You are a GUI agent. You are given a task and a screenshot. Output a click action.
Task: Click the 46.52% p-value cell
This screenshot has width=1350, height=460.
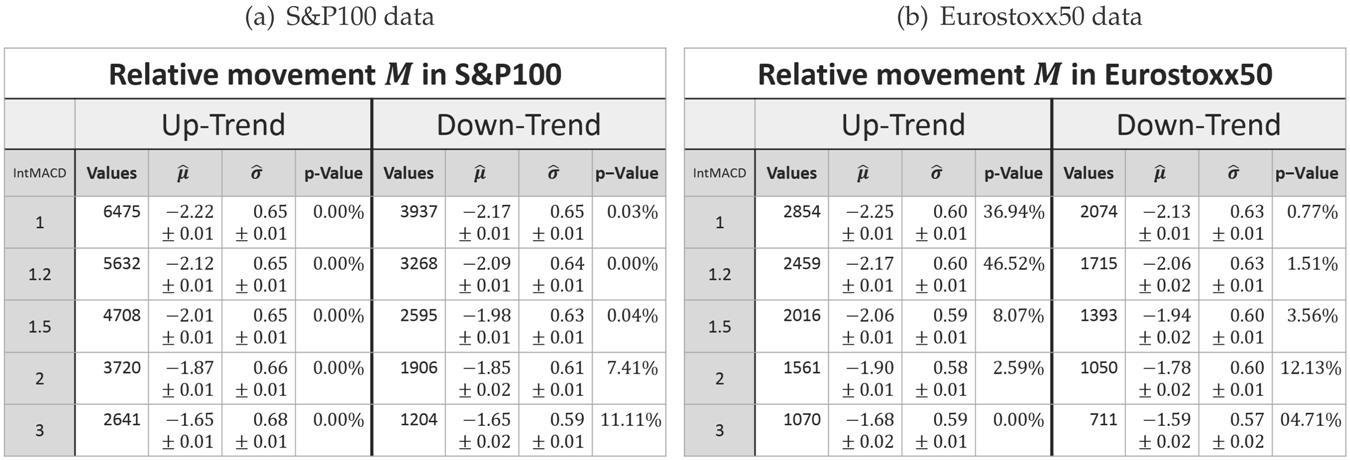coord(1013,272)
